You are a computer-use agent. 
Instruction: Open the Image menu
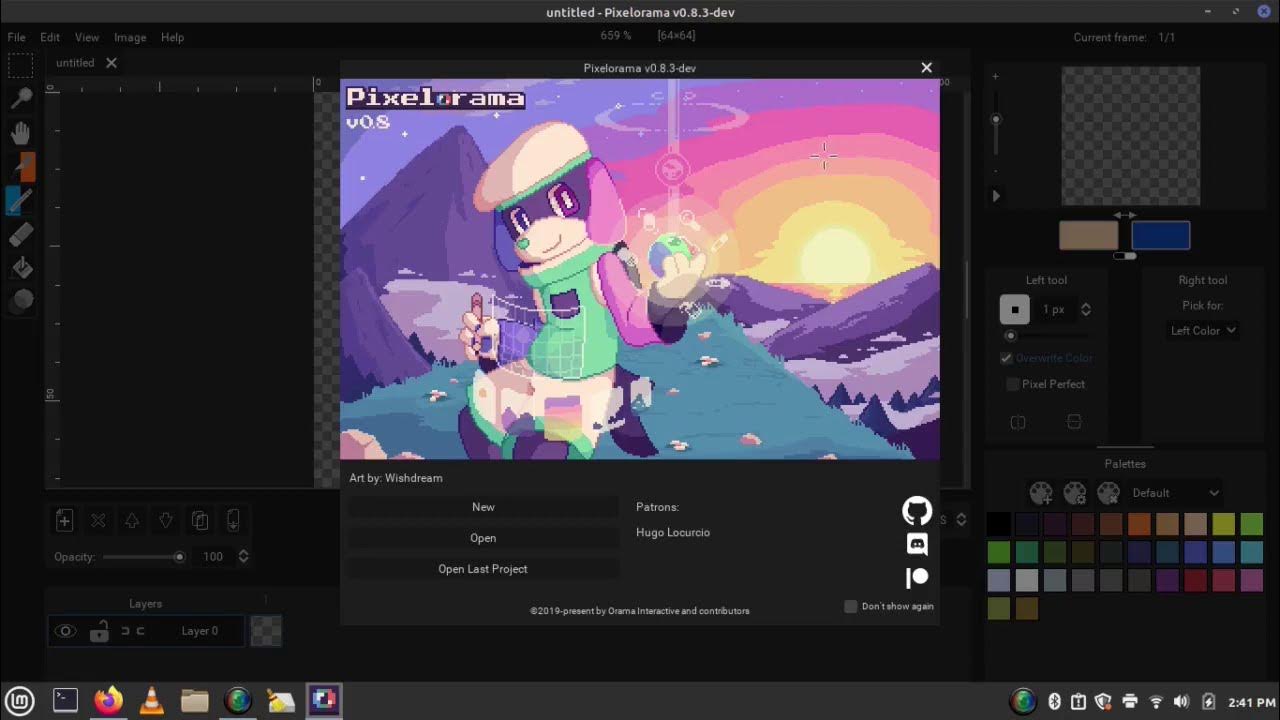click(x=130, y=37)
